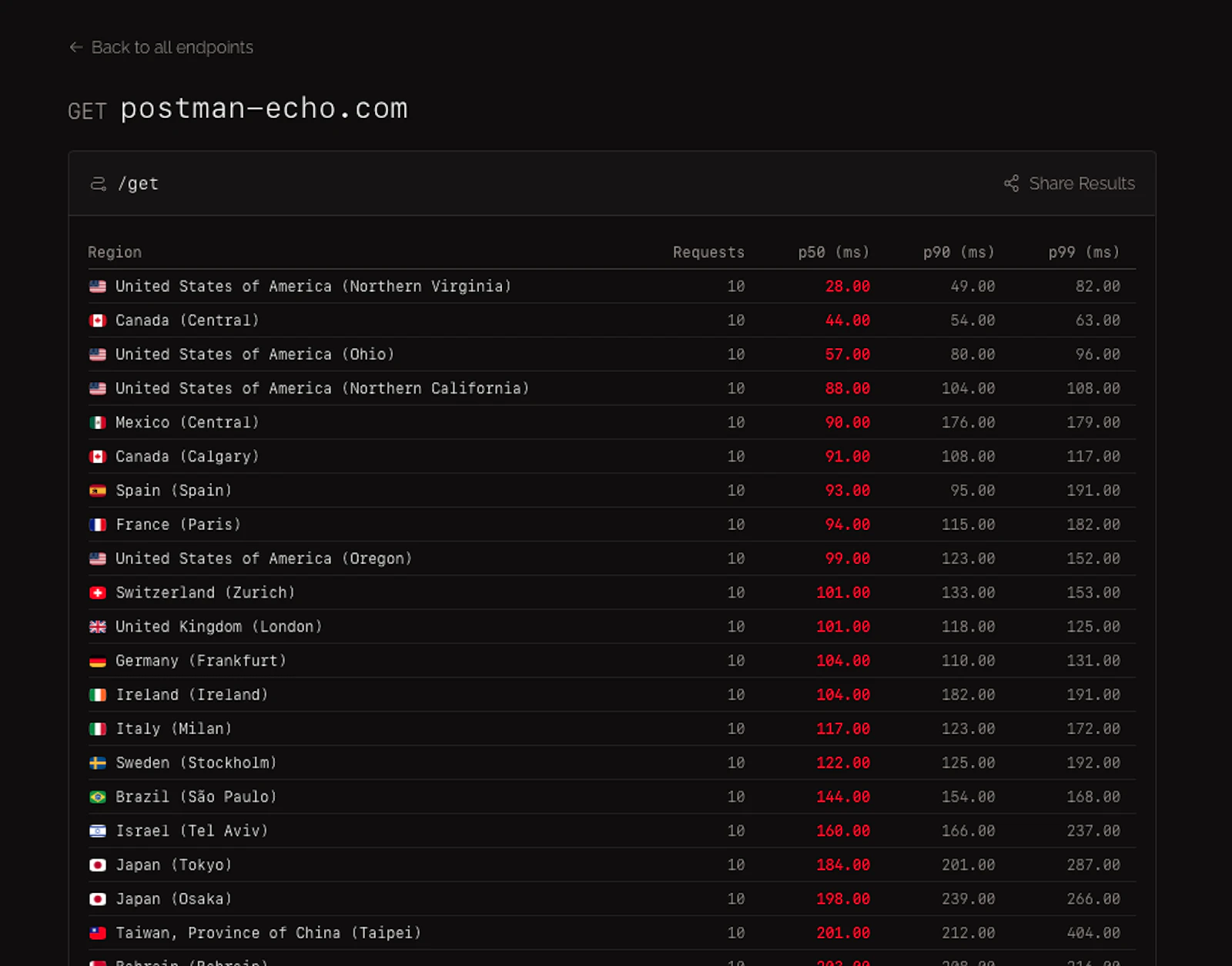Click the United Kingdom flag icon

[x=98, y=626]
